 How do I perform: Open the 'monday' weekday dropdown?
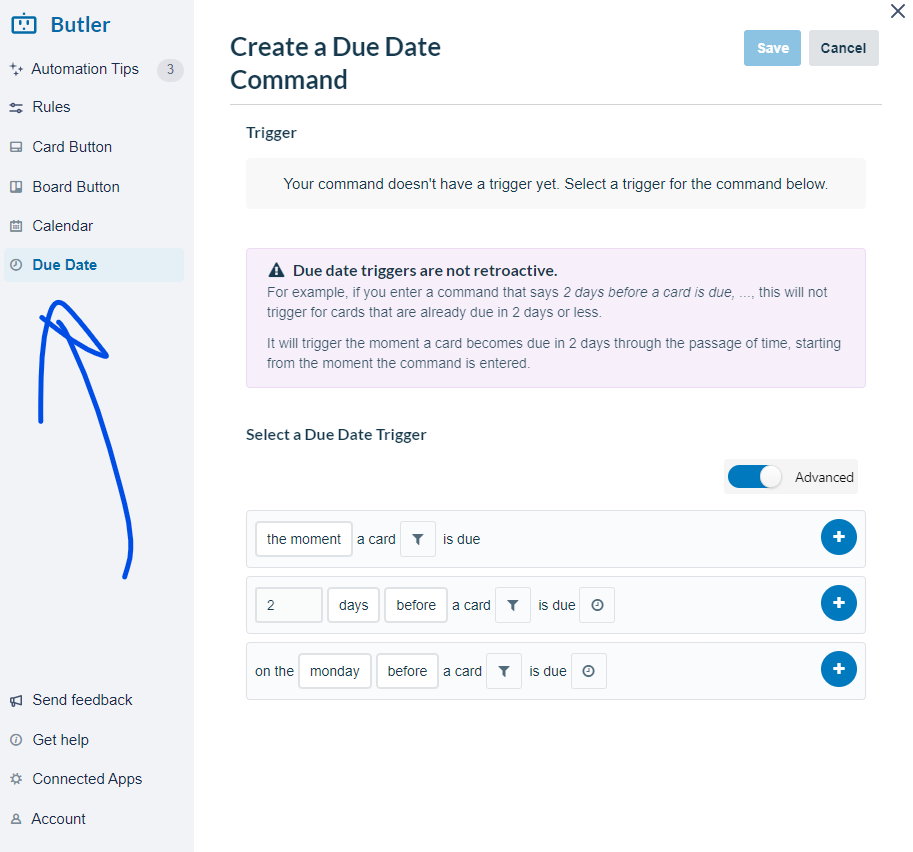(x=335, y=671)
